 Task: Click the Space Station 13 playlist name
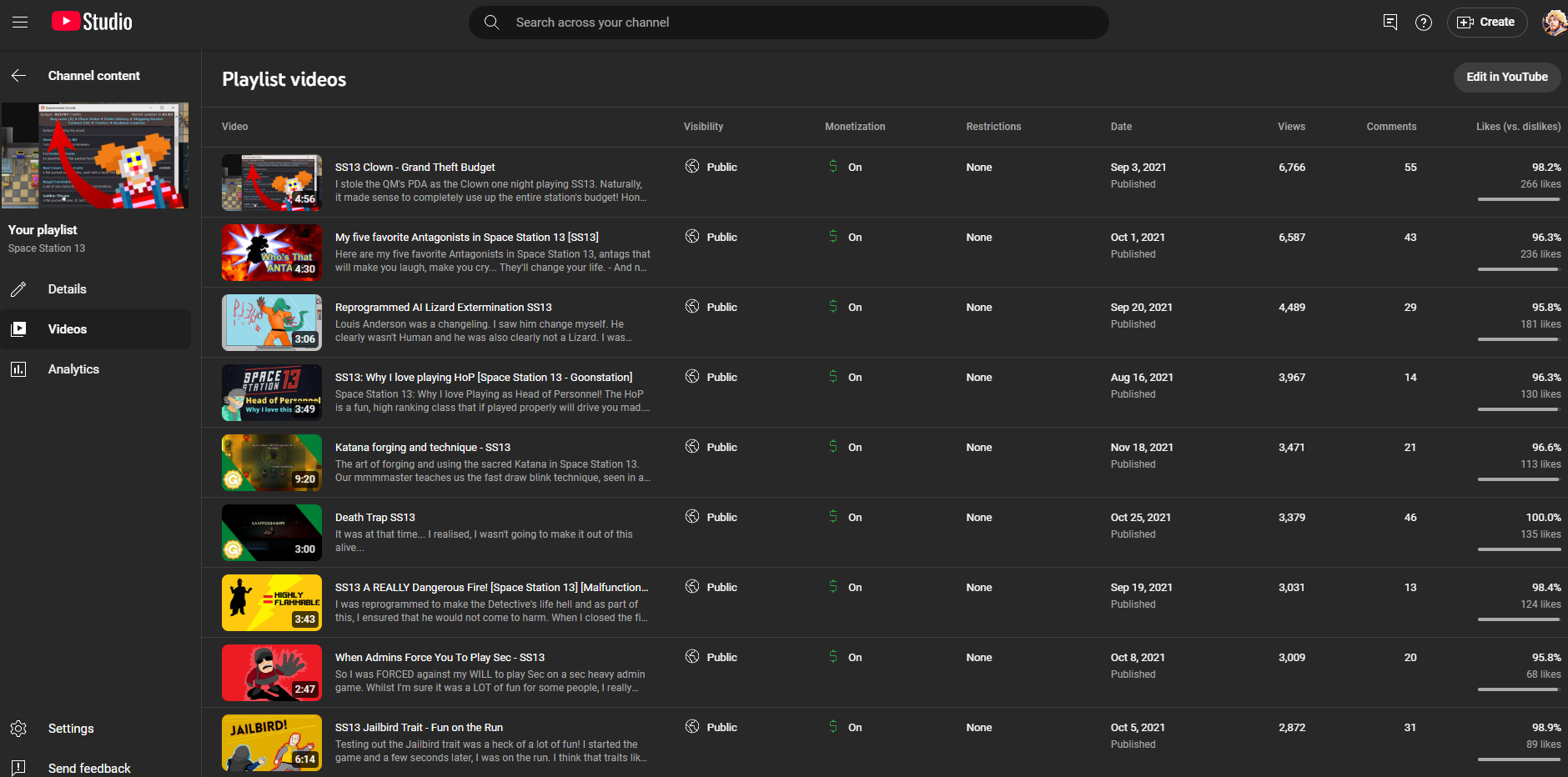(47, 248)
